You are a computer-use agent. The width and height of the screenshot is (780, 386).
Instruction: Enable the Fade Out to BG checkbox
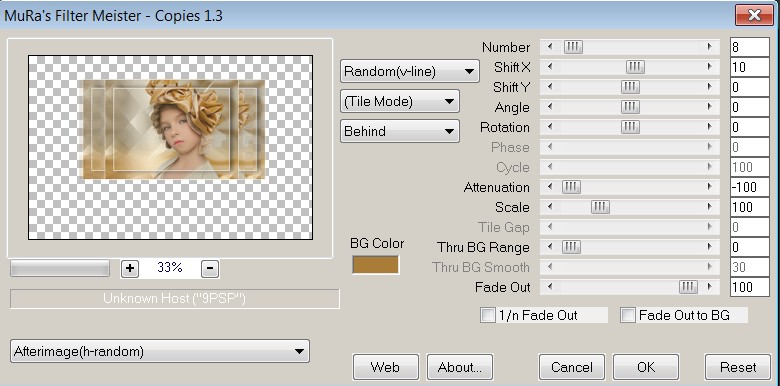(x=628, y=315)
